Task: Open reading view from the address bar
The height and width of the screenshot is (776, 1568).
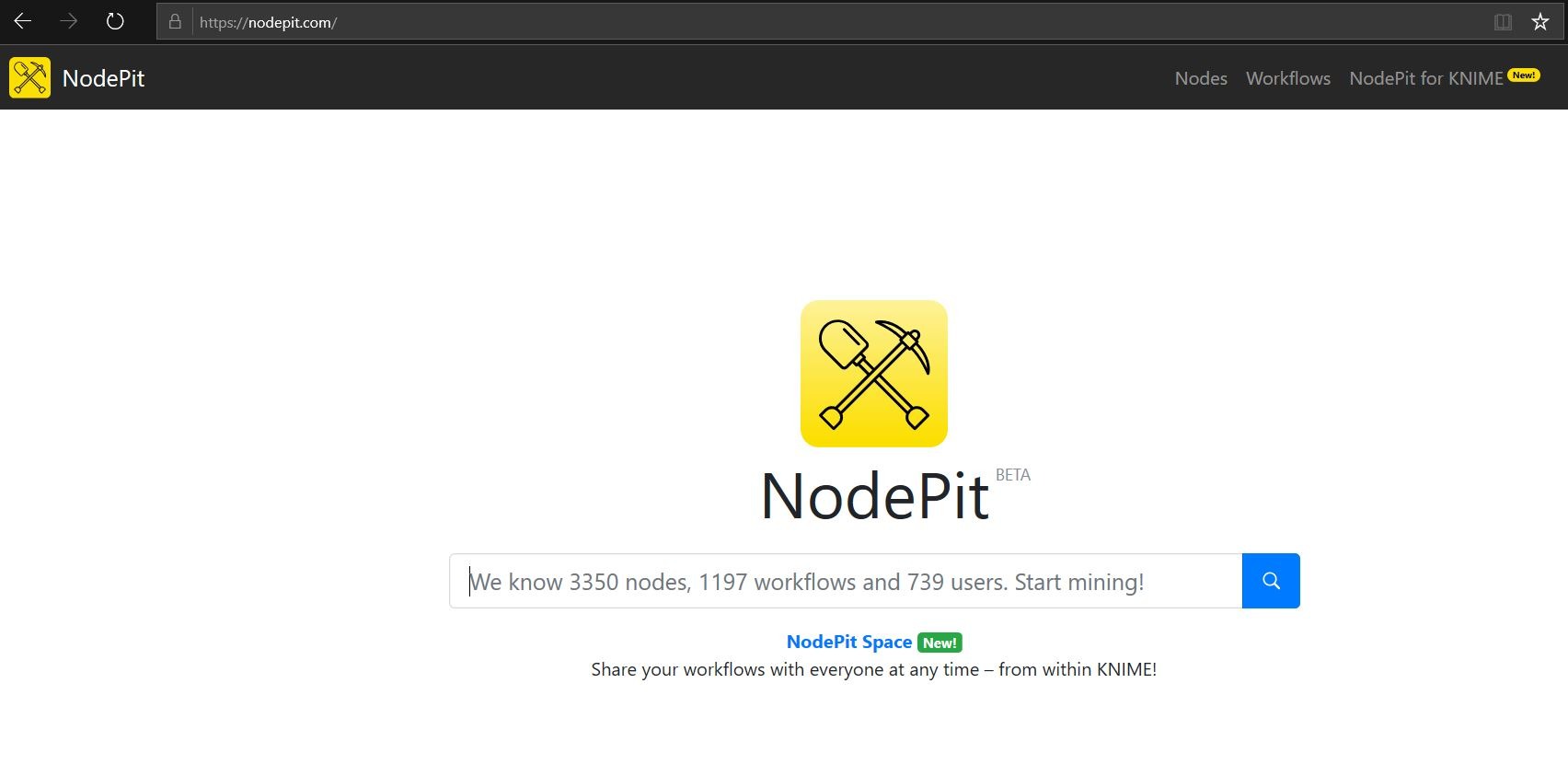Action: pos(1503,22)
